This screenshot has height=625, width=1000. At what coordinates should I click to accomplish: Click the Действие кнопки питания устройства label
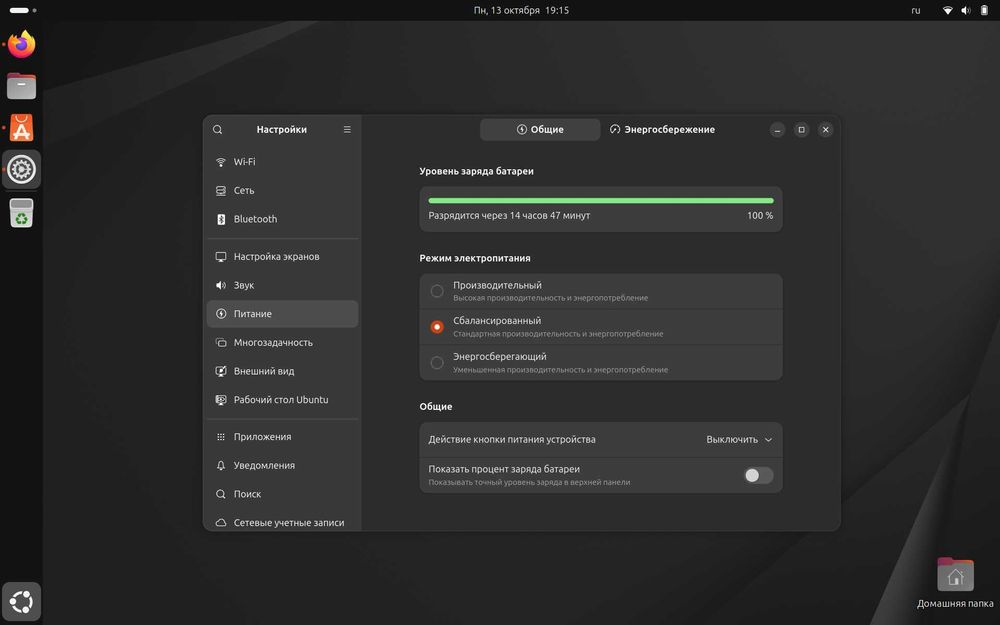(512, 439)
